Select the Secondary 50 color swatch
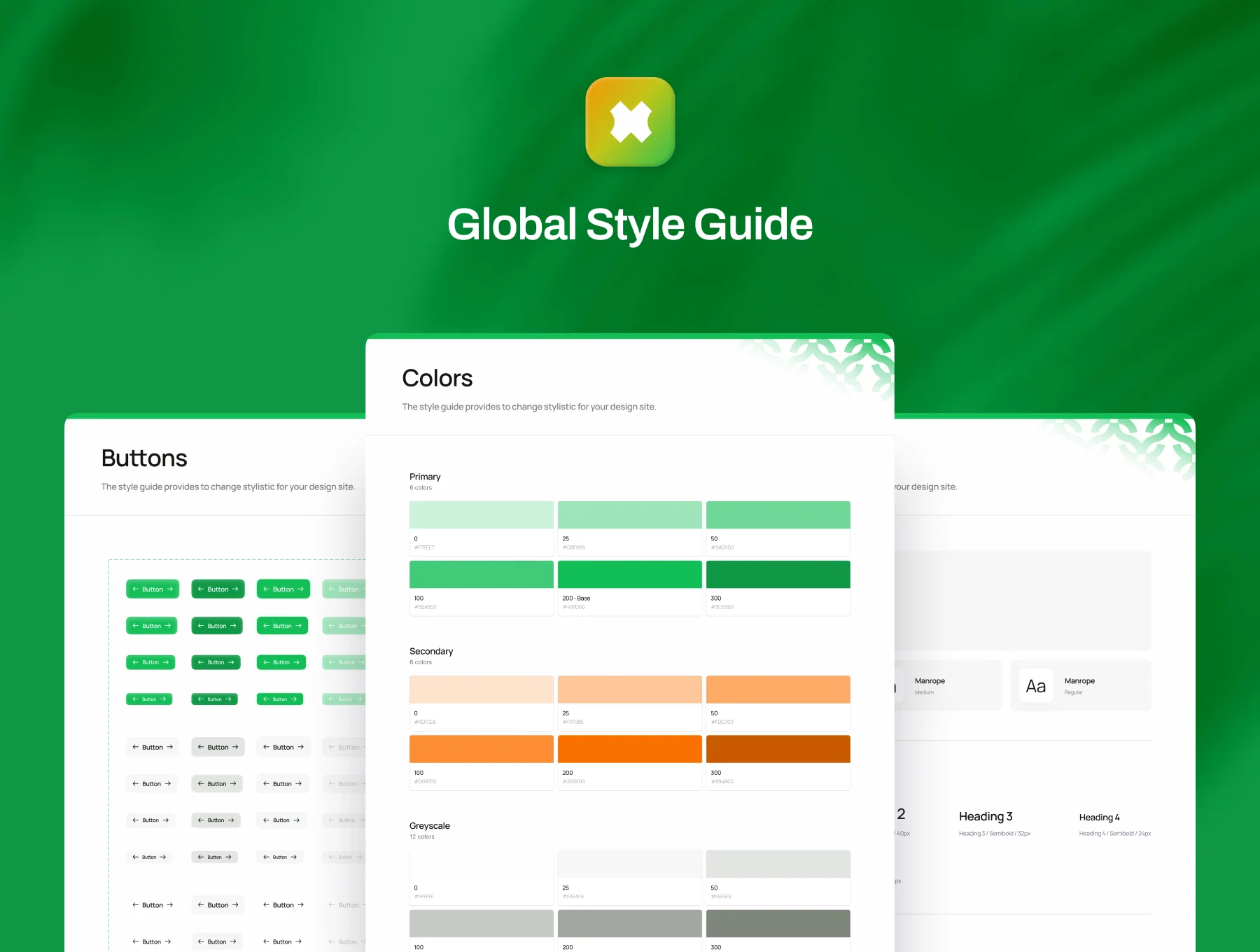 click(x=778, y=689)
